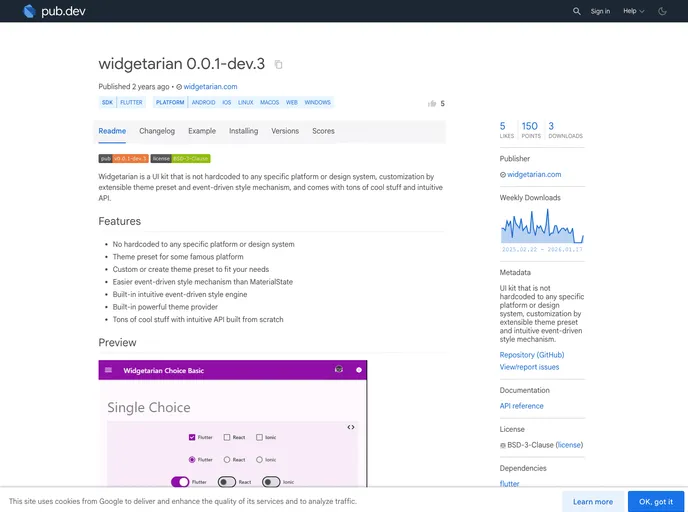The image size is (688, 512).
Task: Click the pub version badge
Action: tap(123, 158)
